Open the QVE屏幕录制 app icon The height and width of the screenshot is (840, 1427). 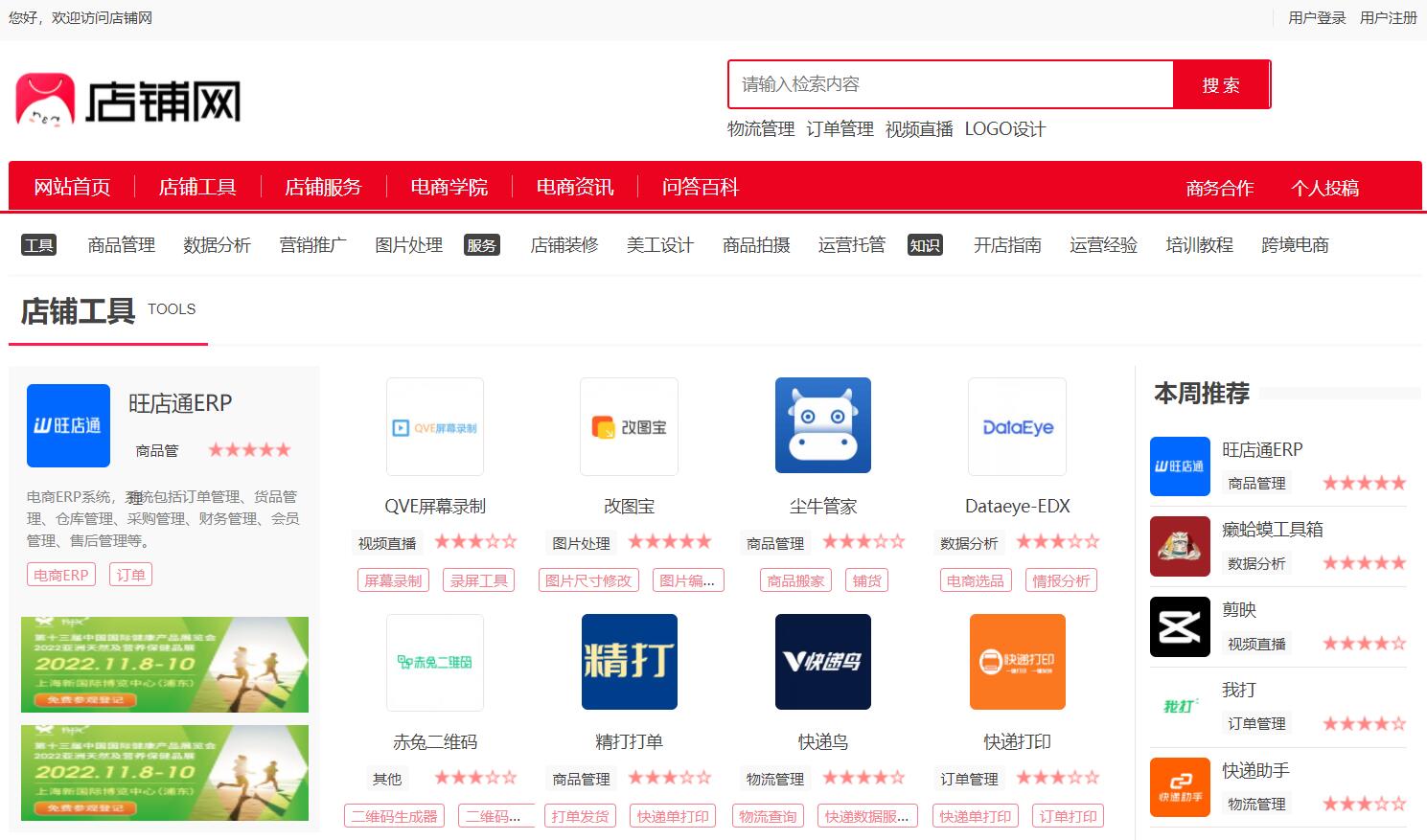coord(435,426)
